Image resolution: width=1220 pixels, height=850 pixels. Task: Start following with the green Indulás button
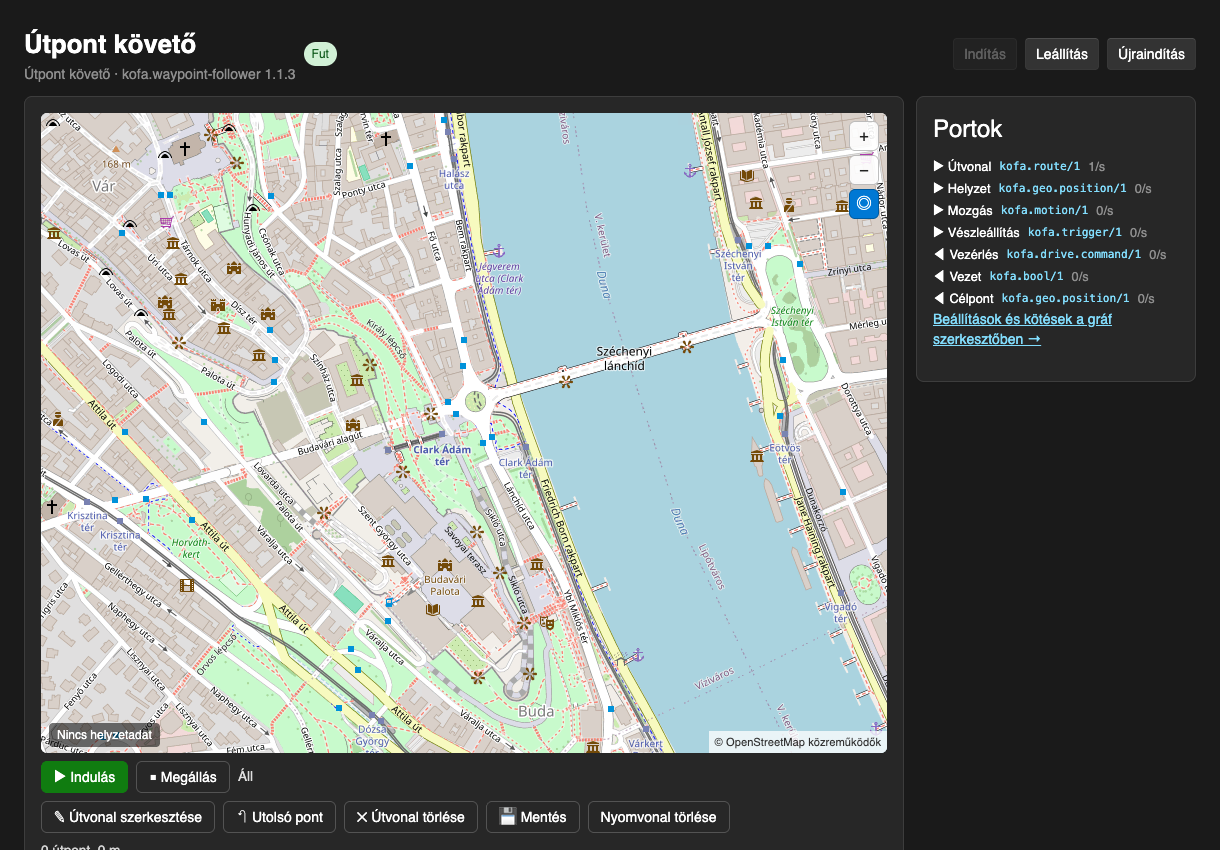(x=85, y=776)
